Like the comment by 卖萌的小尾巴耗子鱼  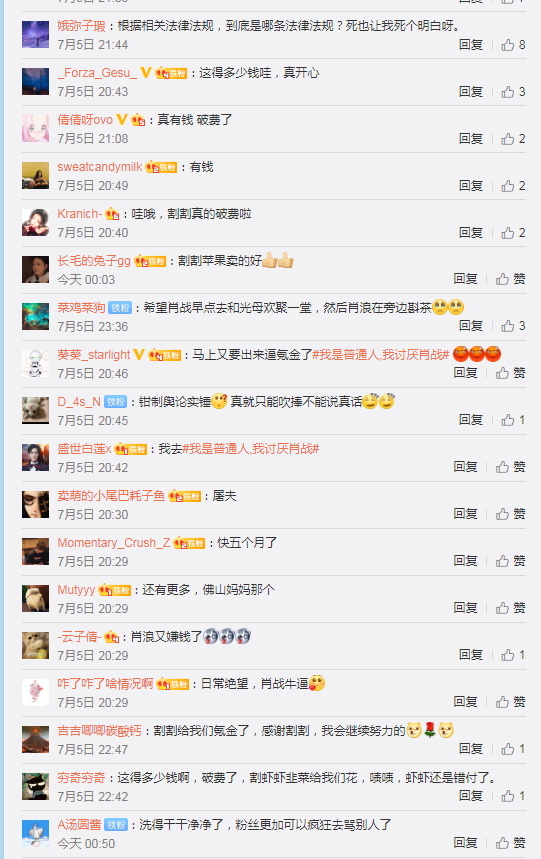[x=510, y=514]
